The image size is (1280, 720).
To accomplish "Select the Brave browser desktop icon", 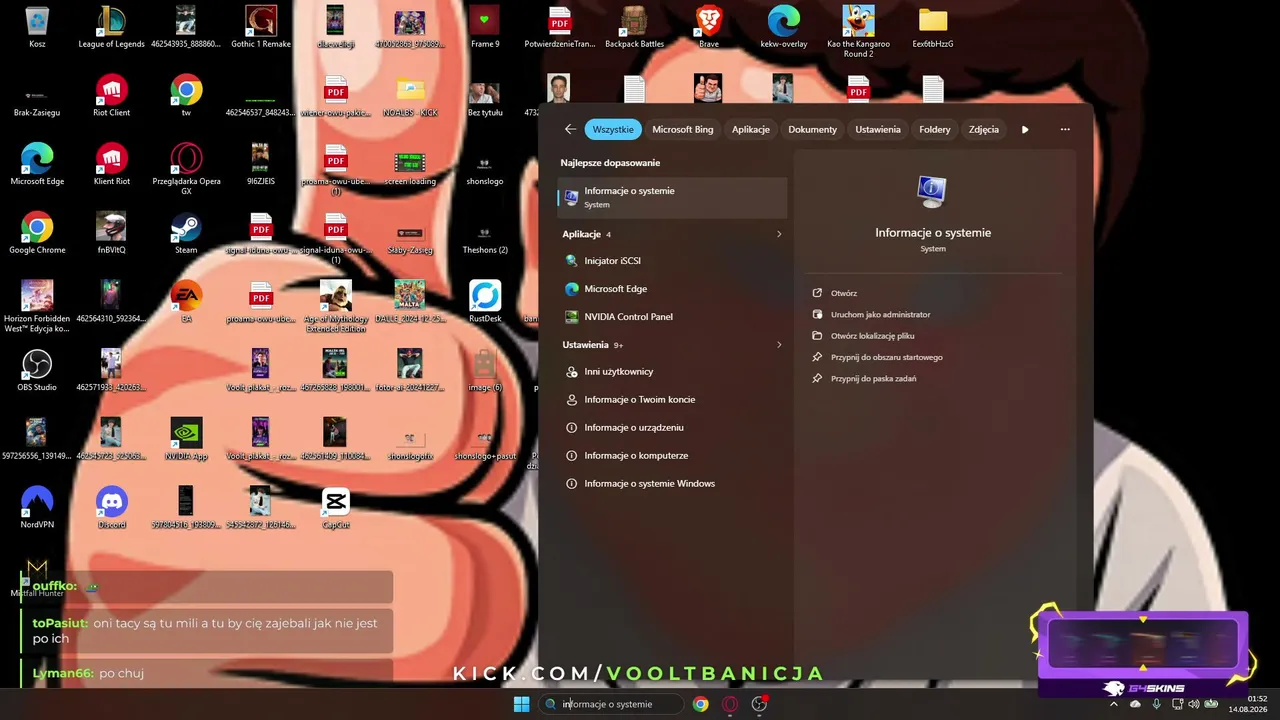I will click(709, 27).
